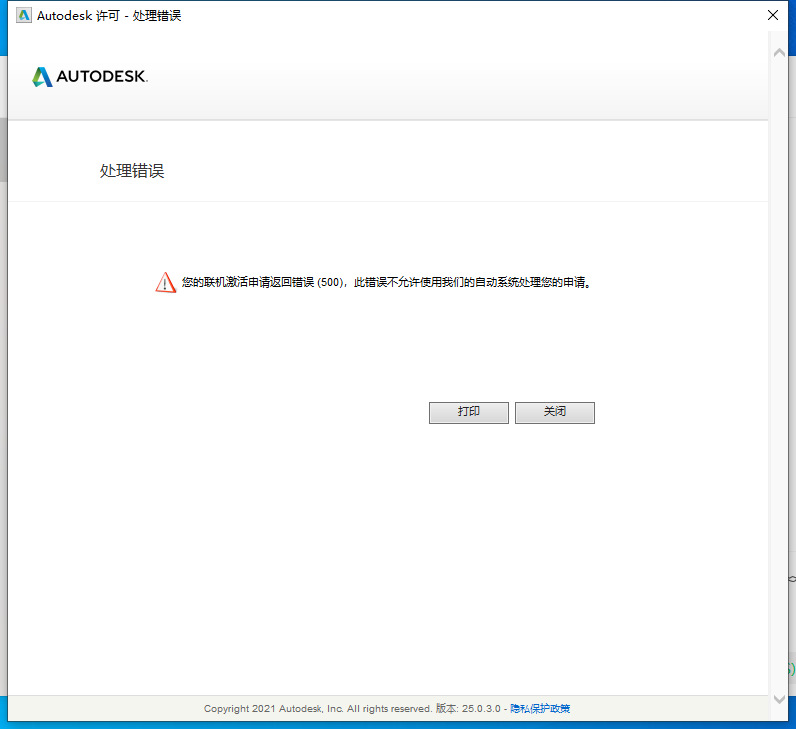
Task: Click the red warning triangle icon
Action: coord(165,283)
